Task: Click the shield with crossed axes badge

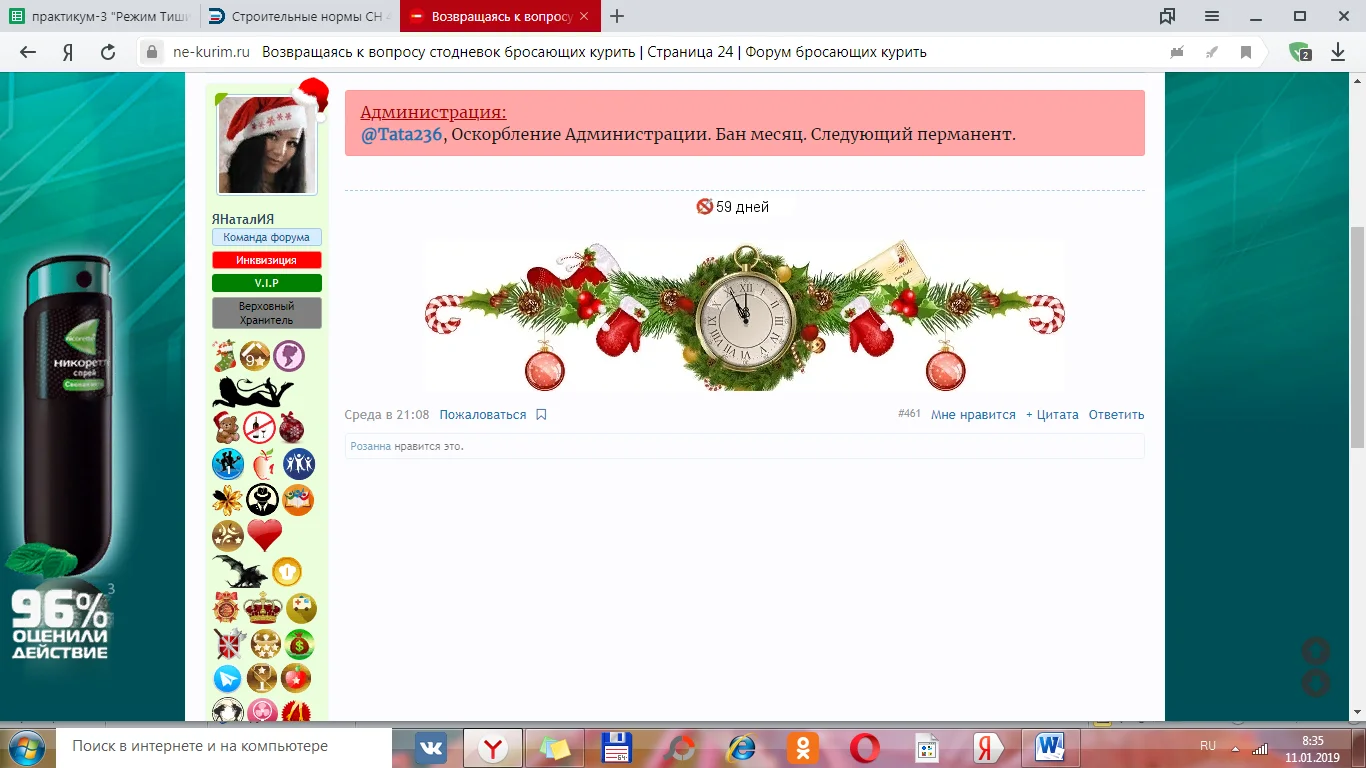Action: 229,644
